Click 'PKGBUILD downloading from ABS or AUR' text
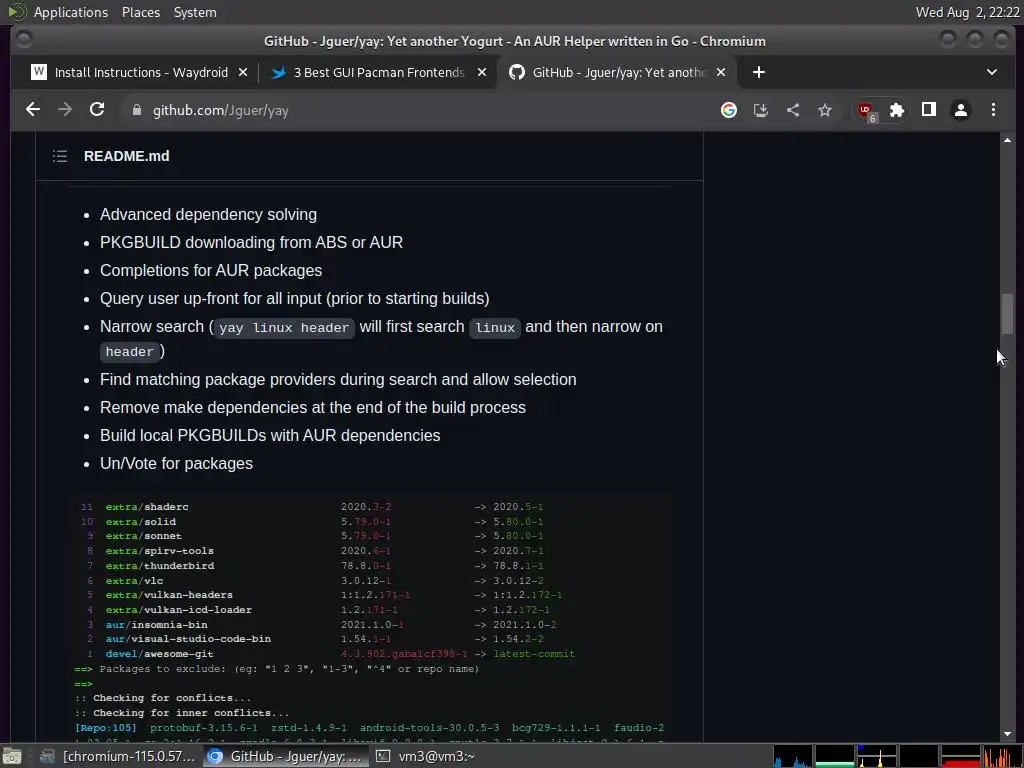This screenshot has width=1024, height=768. [251, 243]
